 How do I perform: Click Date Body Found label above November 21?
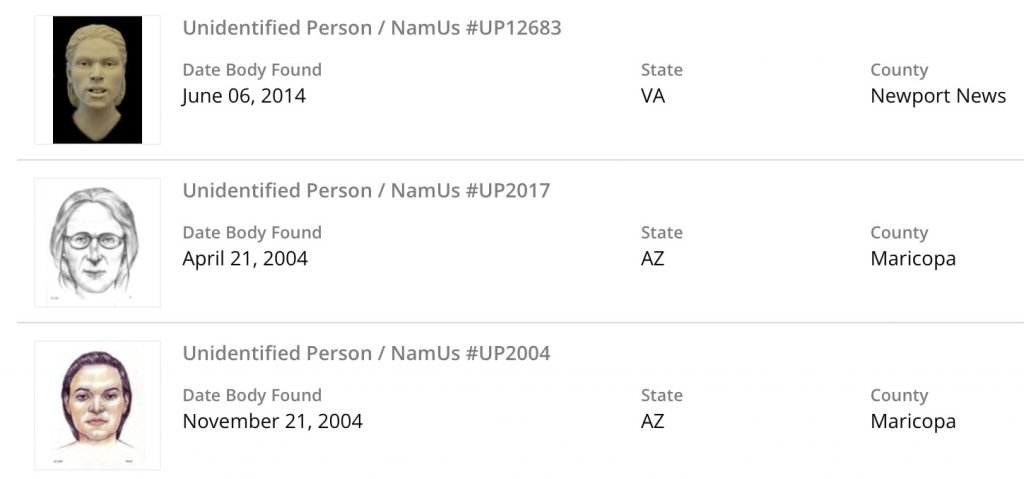pos(252,395)
